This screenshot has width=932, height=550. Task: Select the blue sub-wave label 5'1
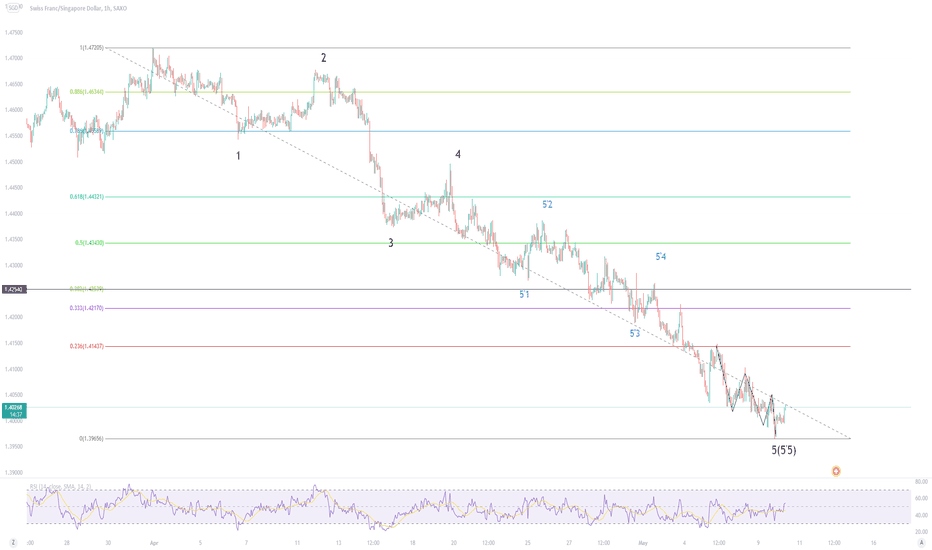point(524,294)
